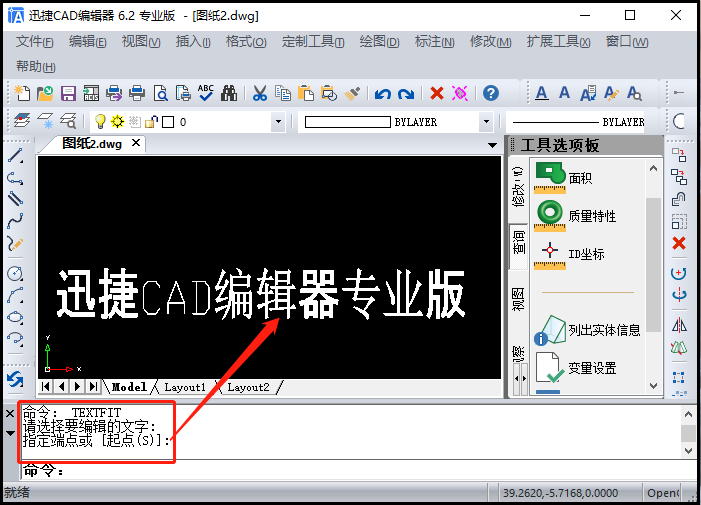The height and width of the screenshot is (505, 701).
Task: Select the Ellipse draw tool
Action: [15, 317]
